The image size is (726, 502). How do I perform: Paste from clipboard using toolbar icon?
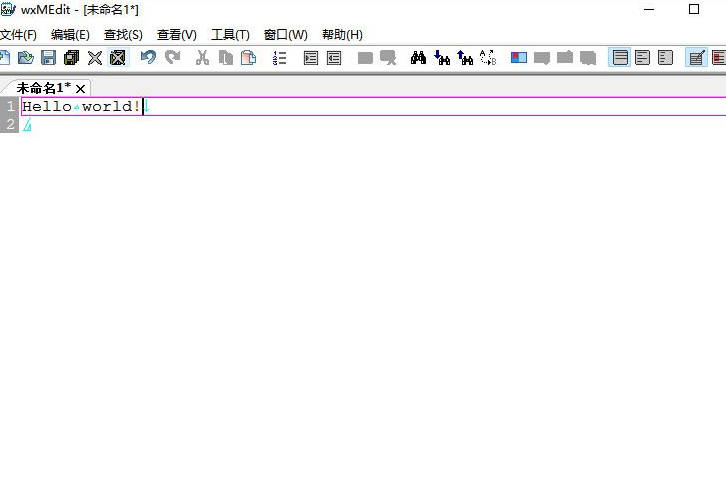[x=249, y=58]
